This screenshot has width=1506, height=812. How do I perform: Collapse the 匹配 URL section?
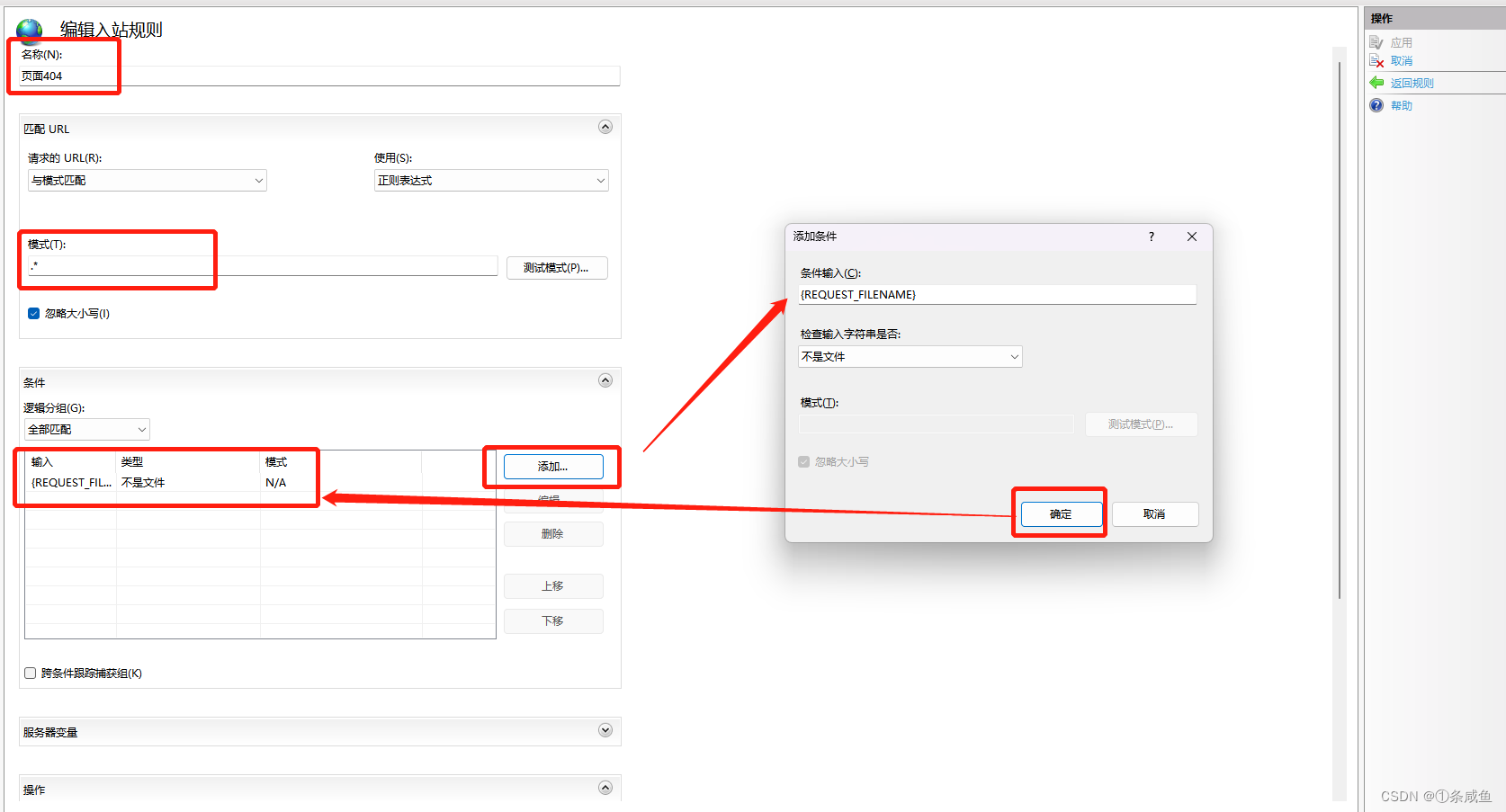click(605, 127)
